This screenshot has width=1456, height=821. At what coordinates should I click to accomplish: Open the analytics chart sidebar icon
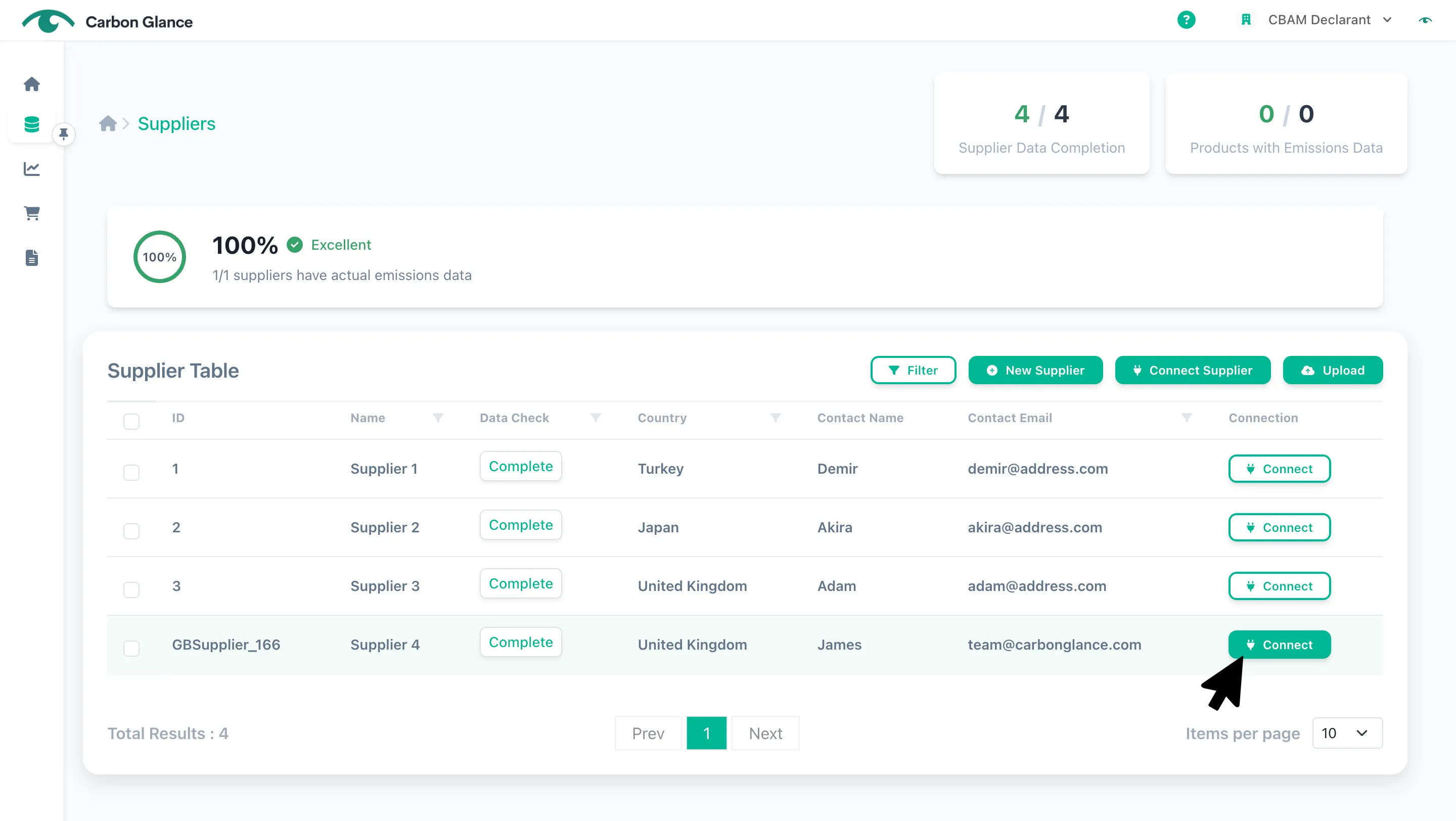[x=32, y=168]
